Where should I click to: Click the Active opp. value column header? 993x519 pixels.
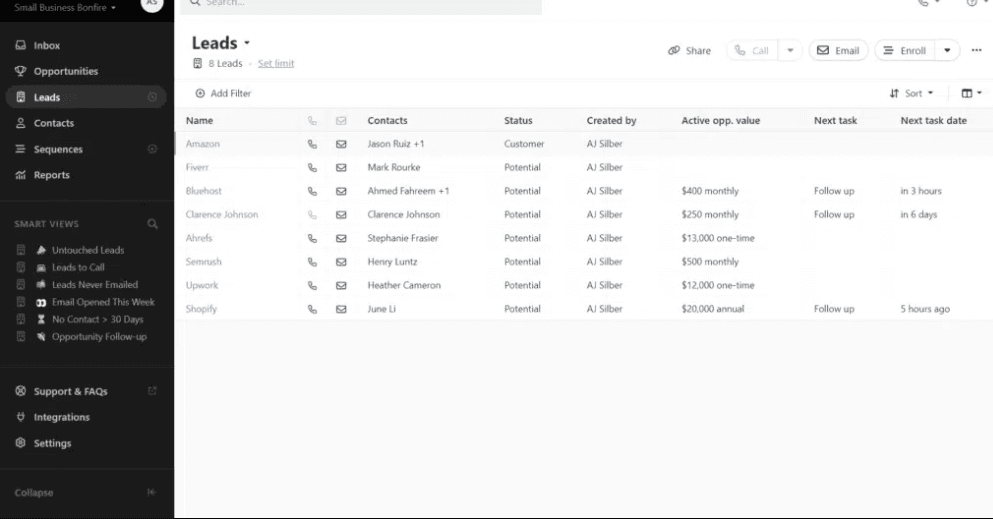[x=721, y=120]
